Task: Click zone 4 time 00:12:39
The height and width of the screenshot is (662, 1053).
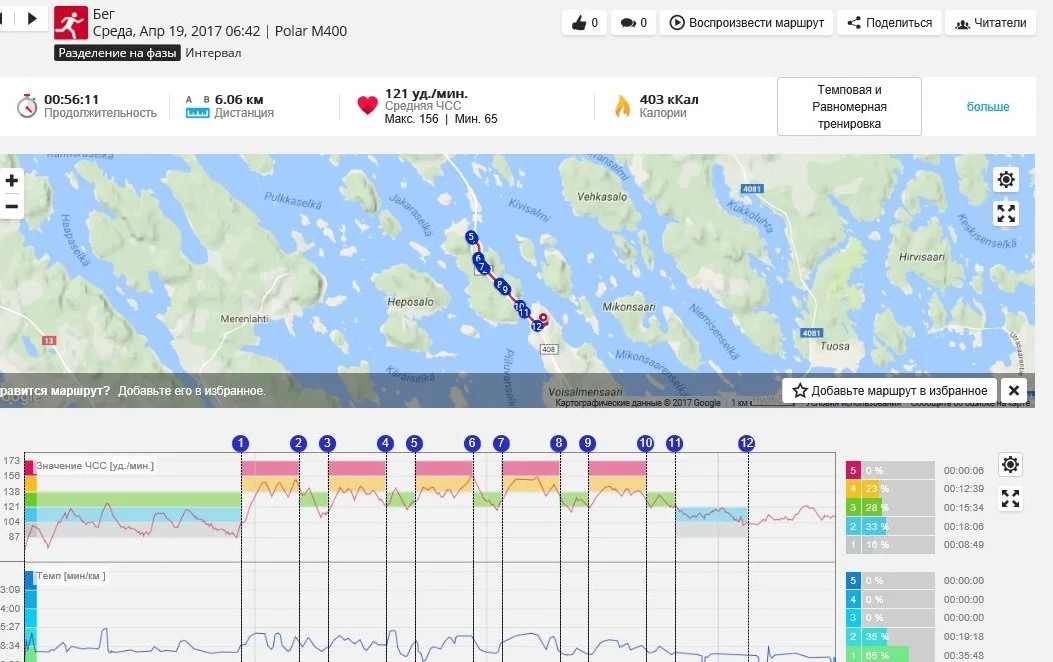Action: click(964, 489)
